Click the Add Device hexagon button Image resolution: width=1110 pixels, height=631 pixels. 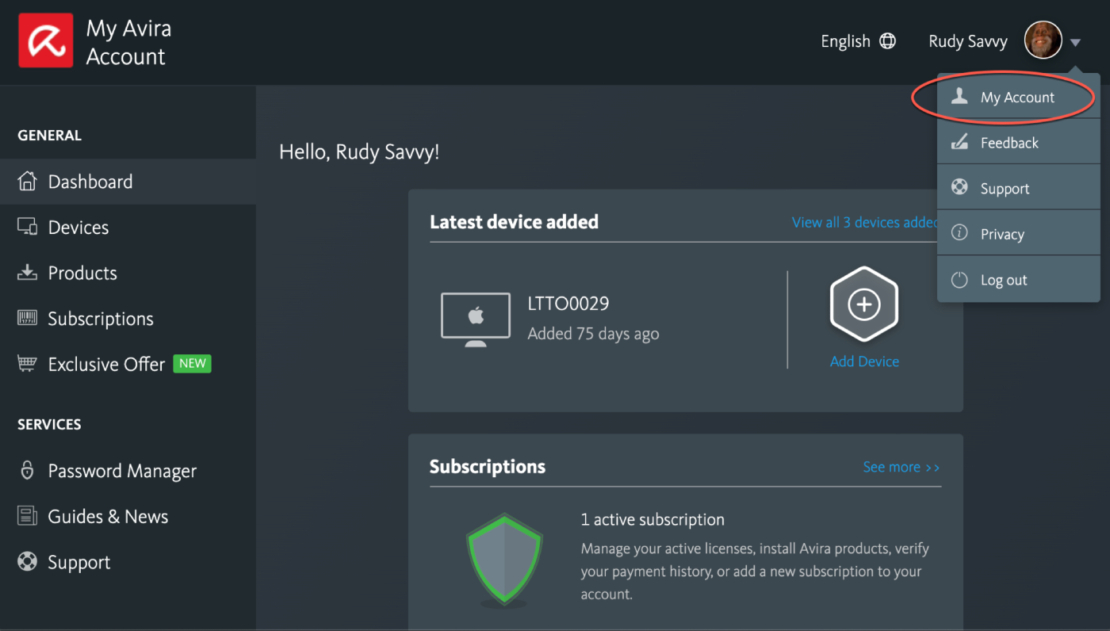point(864,304)
